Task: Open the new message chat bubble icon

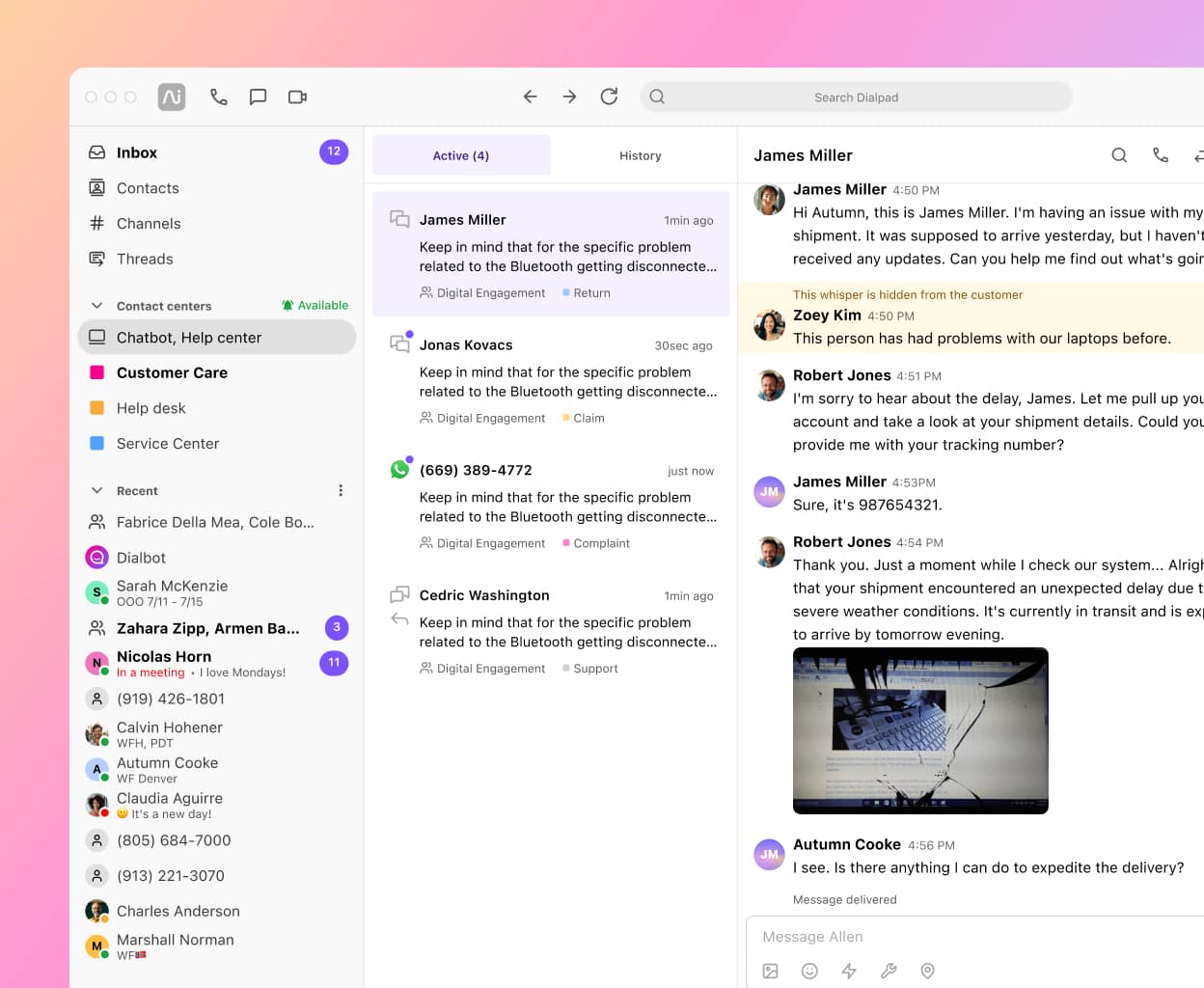Action: click(x=258, y=96)
